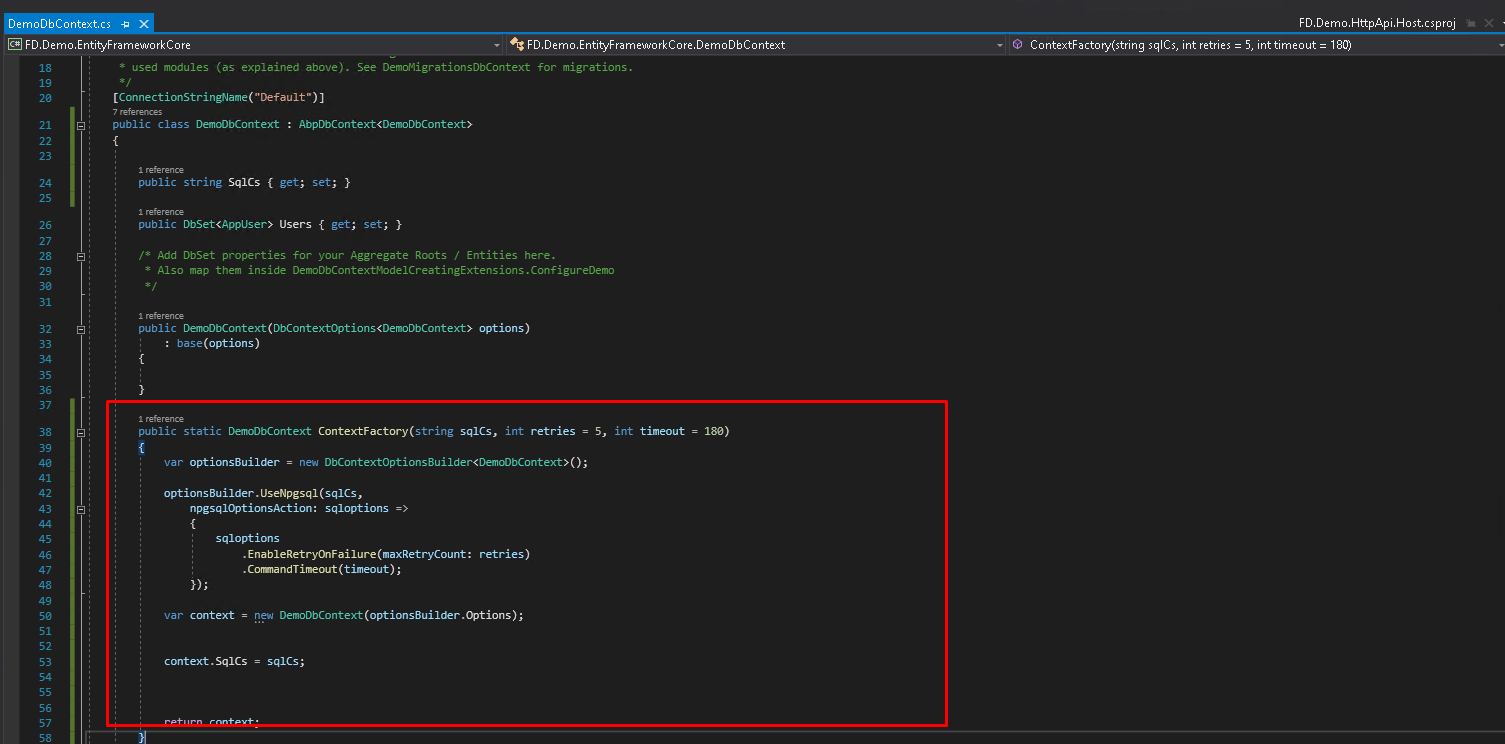1505x744 pixels.
Task: Pin the DemoDbContext.cs tab
Action: (125, 23)
